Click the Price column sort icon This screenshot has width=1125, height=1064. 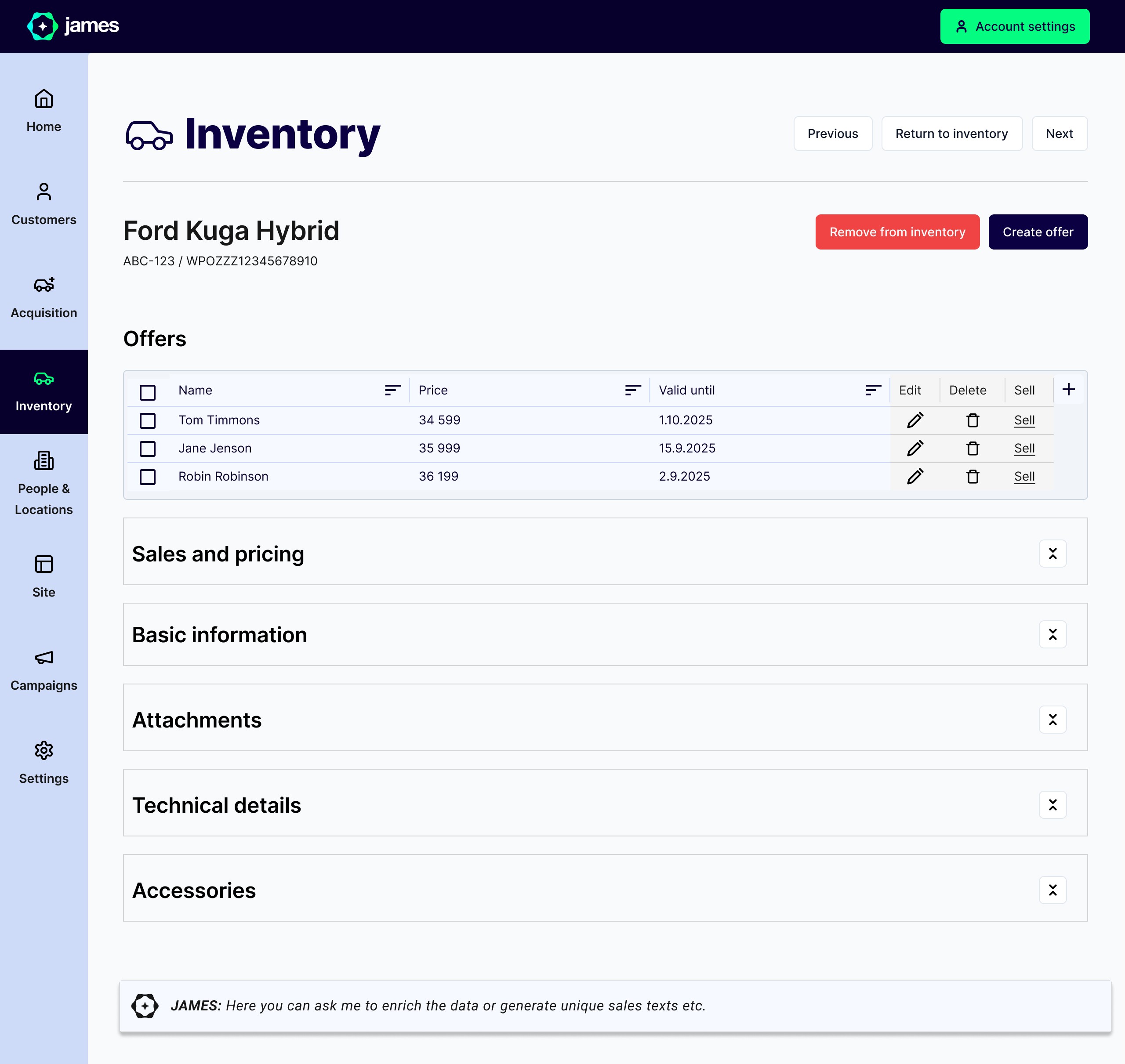point(632,390)
